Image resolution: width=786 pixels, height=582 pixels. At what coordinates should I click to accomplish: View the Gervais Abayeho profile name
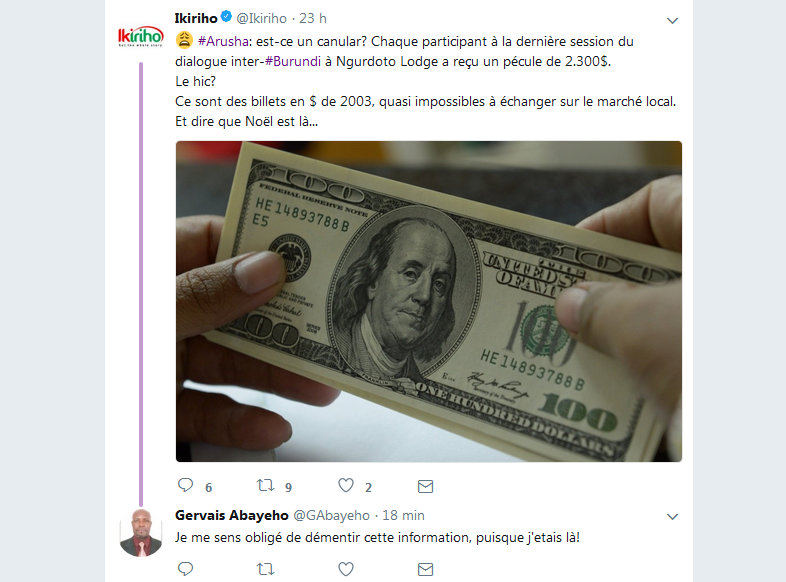[x=232, y=515]
